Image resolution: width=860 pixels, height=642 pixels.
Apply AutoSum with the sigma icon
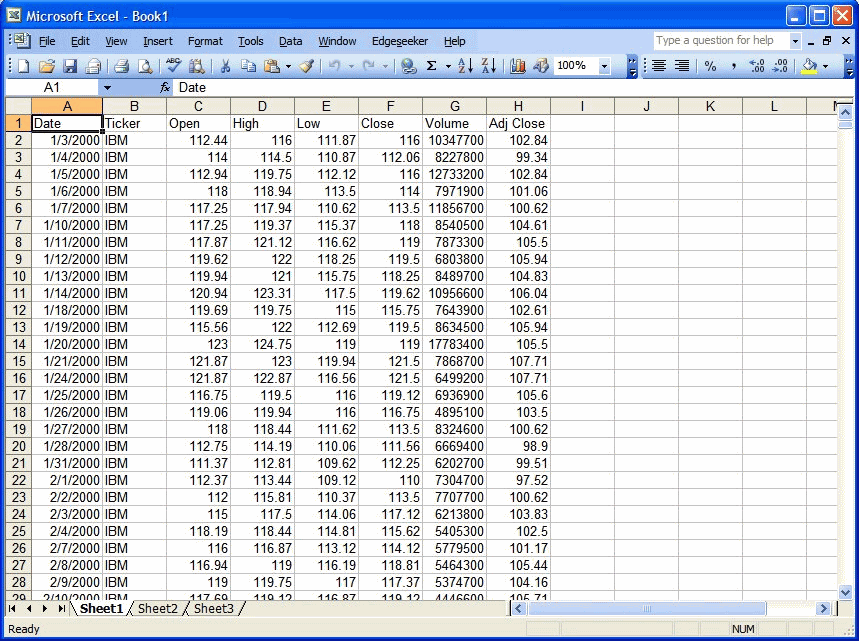[432, 66]
